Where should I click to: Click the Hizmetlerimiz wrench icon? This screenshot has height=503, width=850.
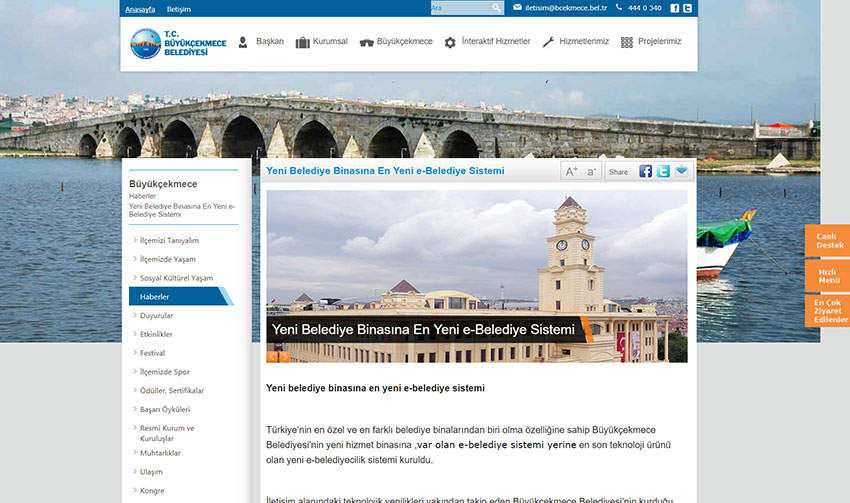tap(548, 42)
